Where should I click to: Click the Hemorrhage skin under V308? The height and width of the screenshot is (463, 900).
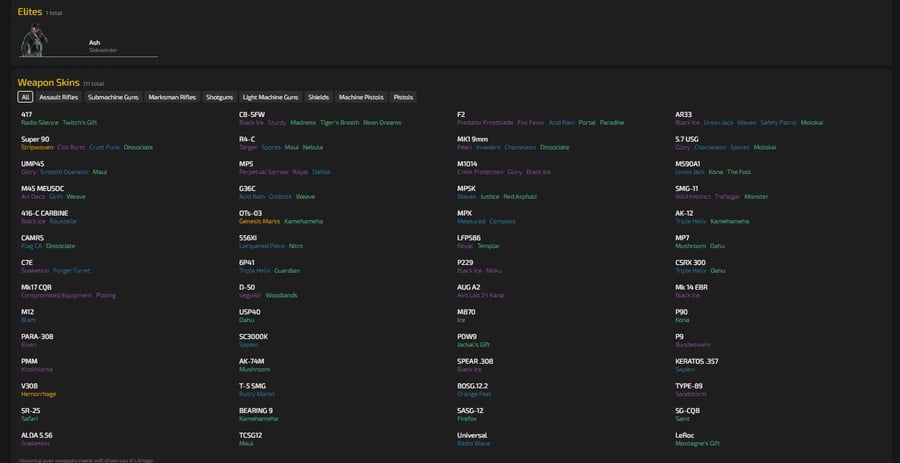coord(38,394)
